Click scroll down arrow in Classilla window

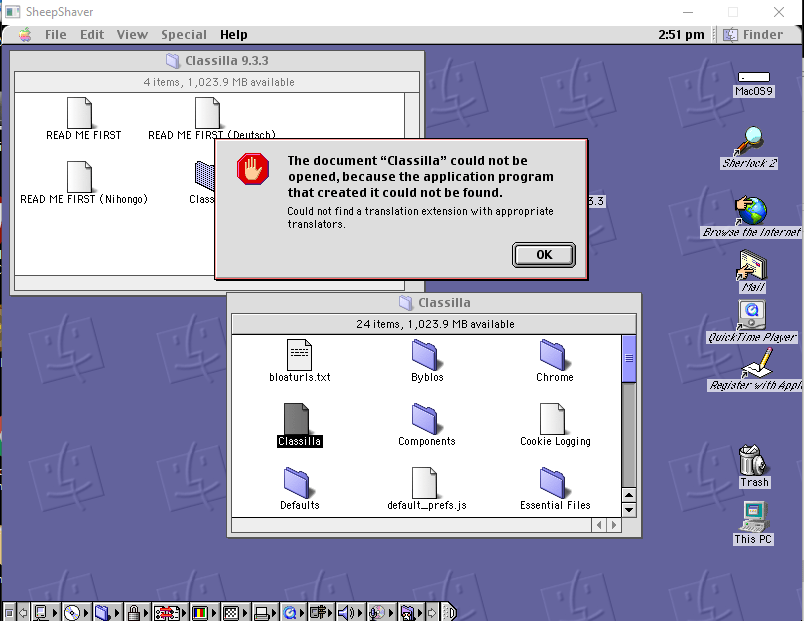point(629,510)
